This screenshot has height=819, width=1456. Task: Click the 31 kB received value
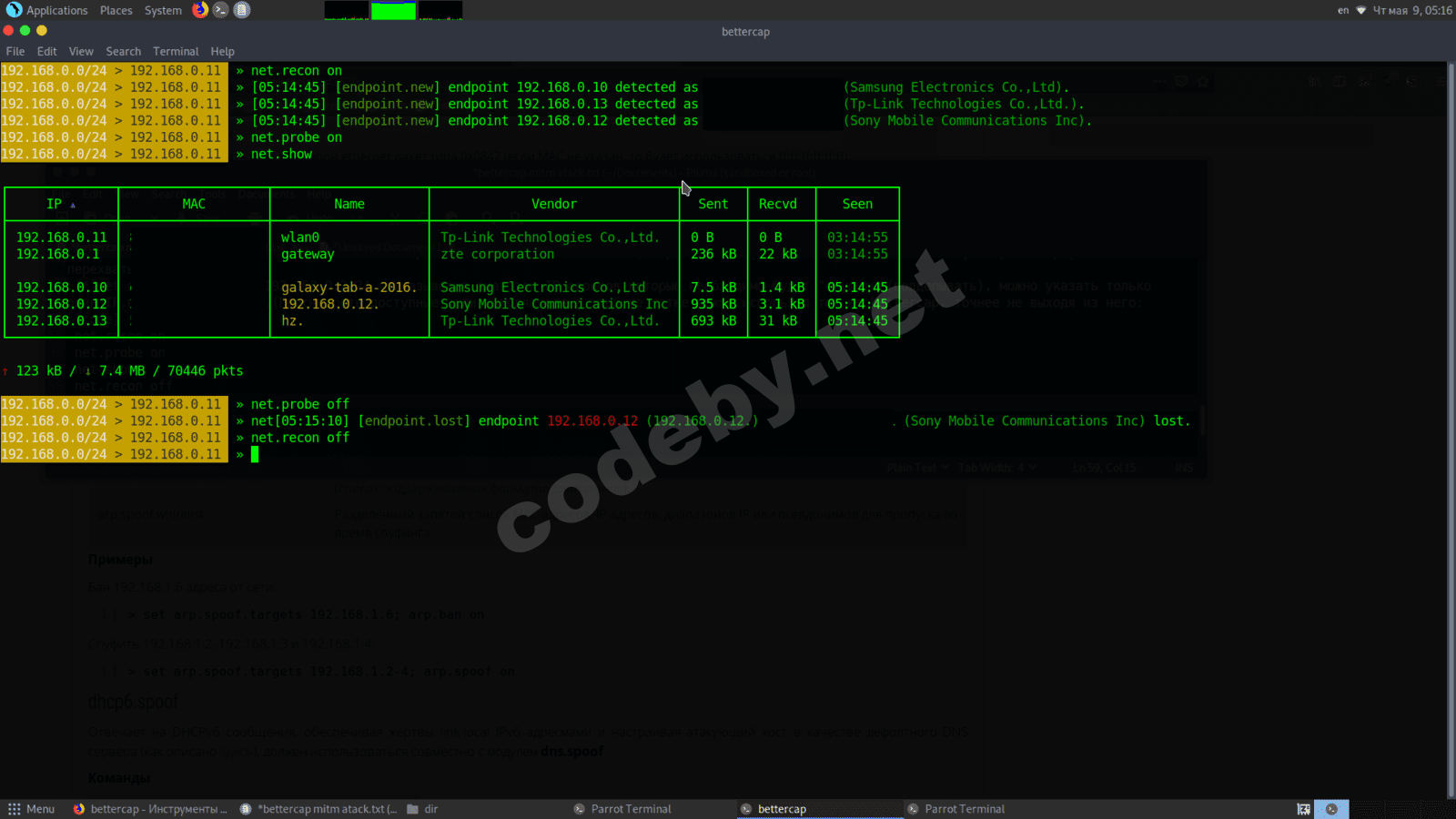[x=778, y=321]
